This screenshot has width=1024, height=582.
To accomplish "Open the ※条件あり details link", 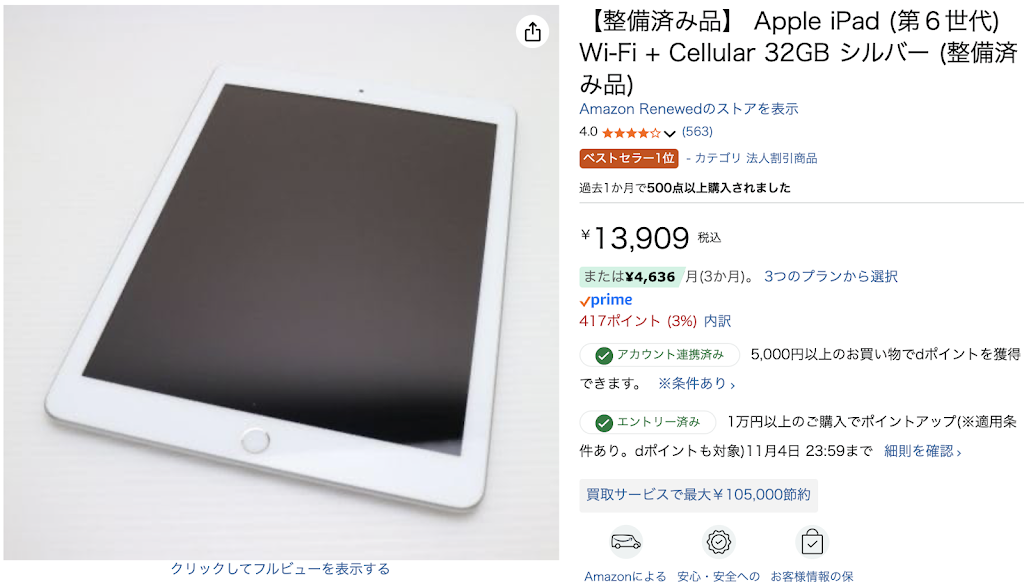I will pyautogui.click(x=696, y=383).
